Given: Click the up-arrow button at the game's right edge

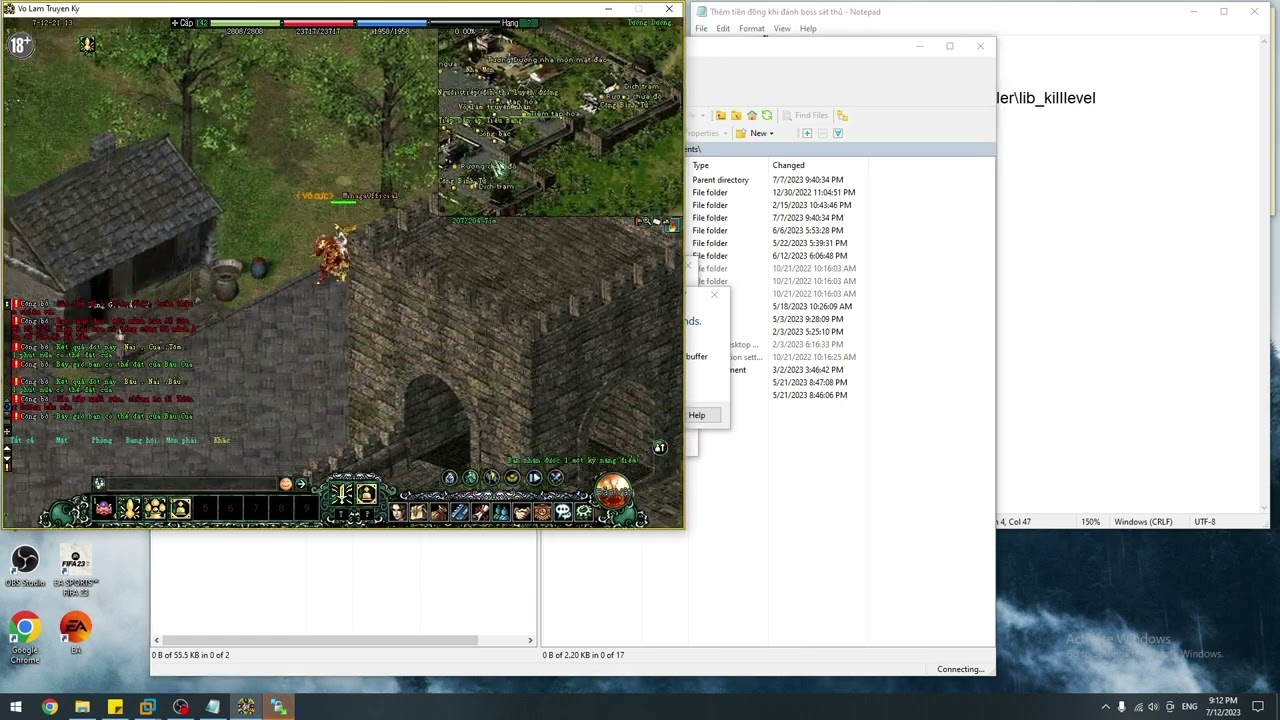Looking at the screenshot, I should point(660,448).
